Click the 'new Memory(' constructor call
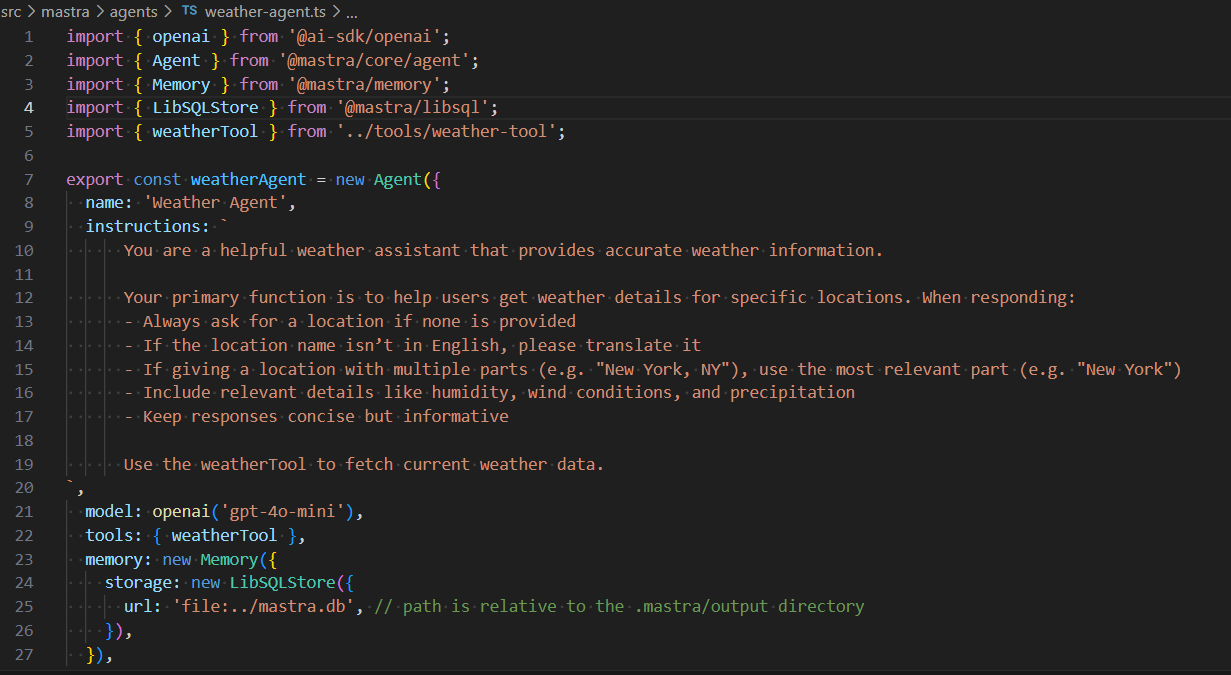 coord(215,559)
